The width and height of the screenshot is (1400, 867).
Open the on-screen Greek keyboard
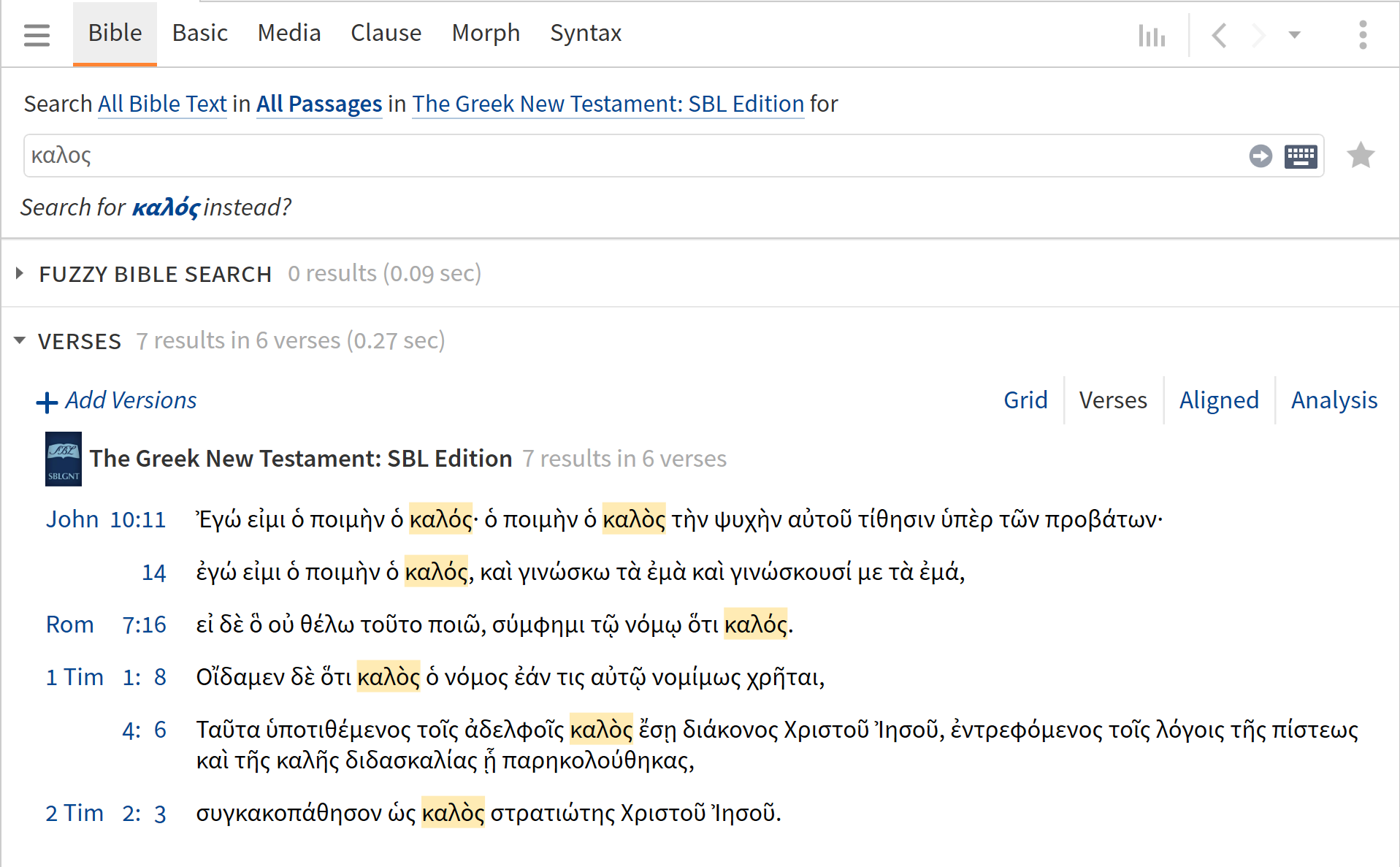pos(1301,156)
